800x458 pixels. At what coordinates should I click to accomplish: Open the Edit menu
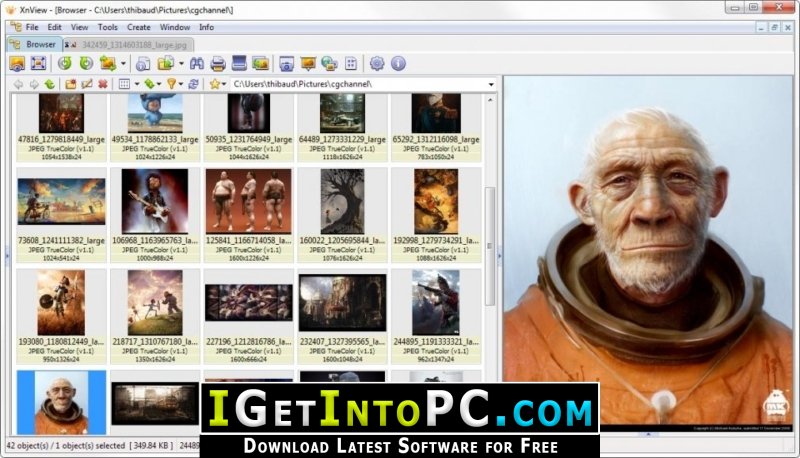tap(54, 28)
